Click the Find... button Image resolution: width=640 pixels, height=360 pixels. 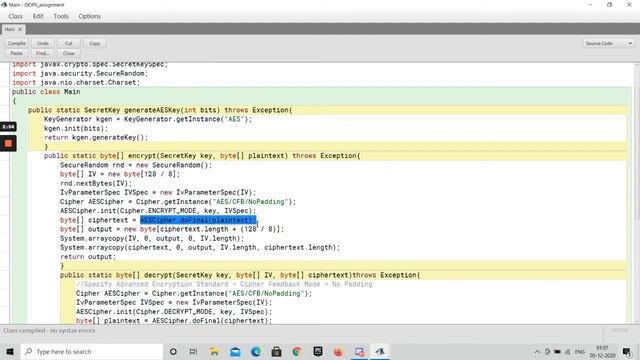42,53
